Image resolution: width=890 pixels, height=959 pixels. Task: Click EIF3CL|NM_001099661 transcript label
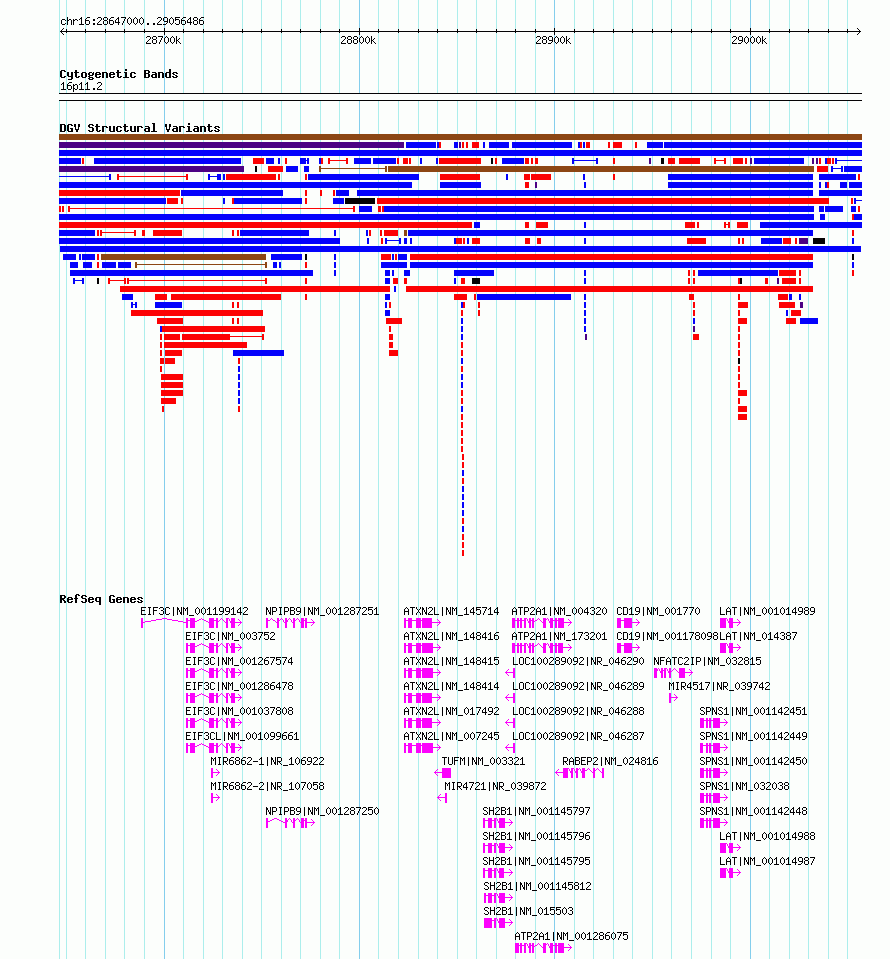click(x=242, y=736)
